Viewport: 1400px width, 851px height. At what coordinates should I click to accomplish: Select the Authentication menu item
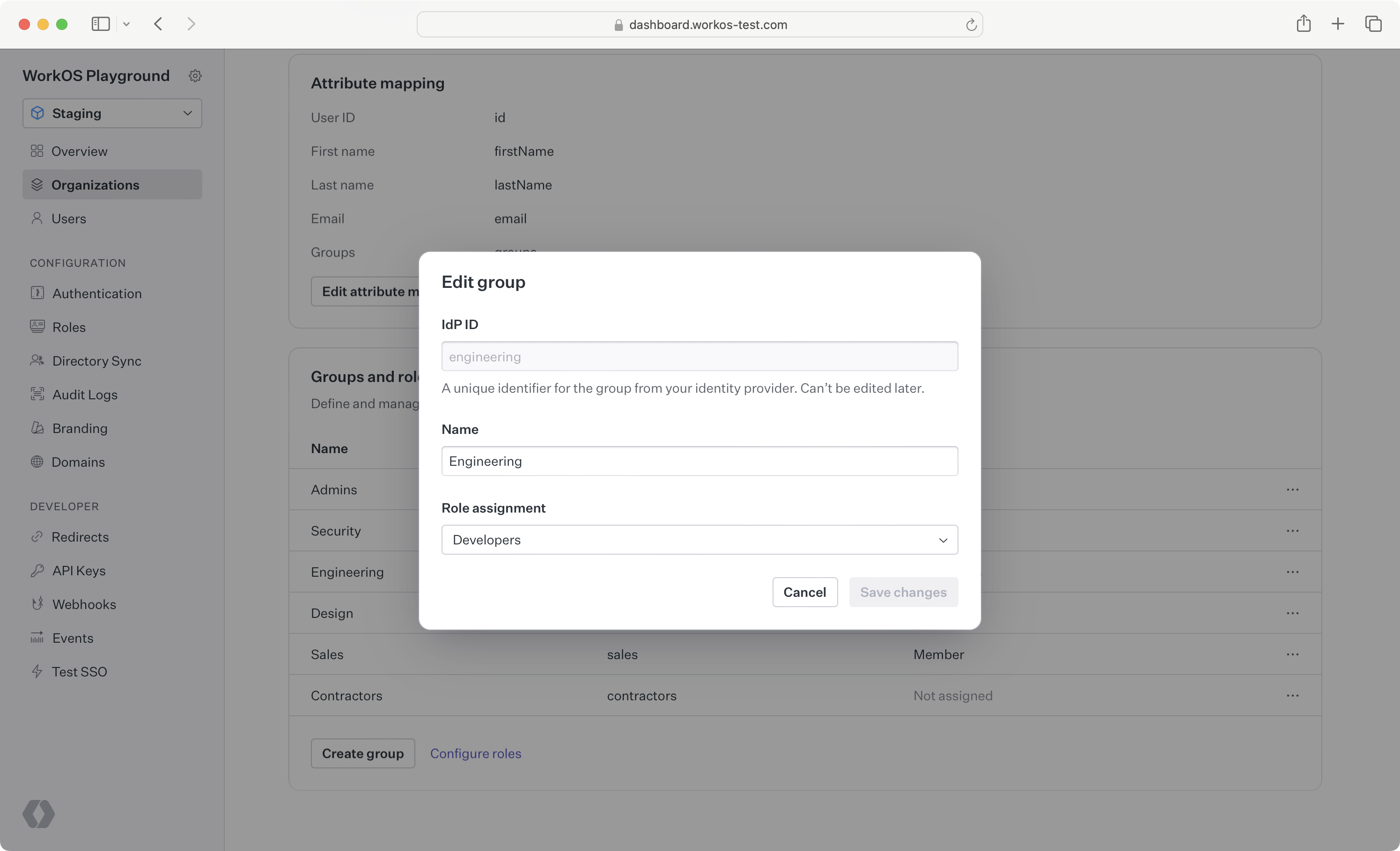point(97,293)
